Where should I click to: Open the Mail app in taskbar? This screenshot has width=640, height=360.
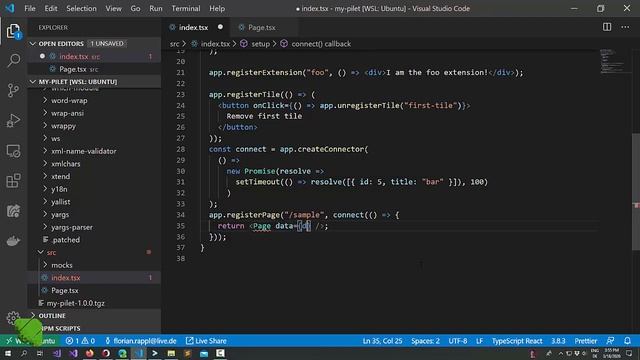coord(204,353)
